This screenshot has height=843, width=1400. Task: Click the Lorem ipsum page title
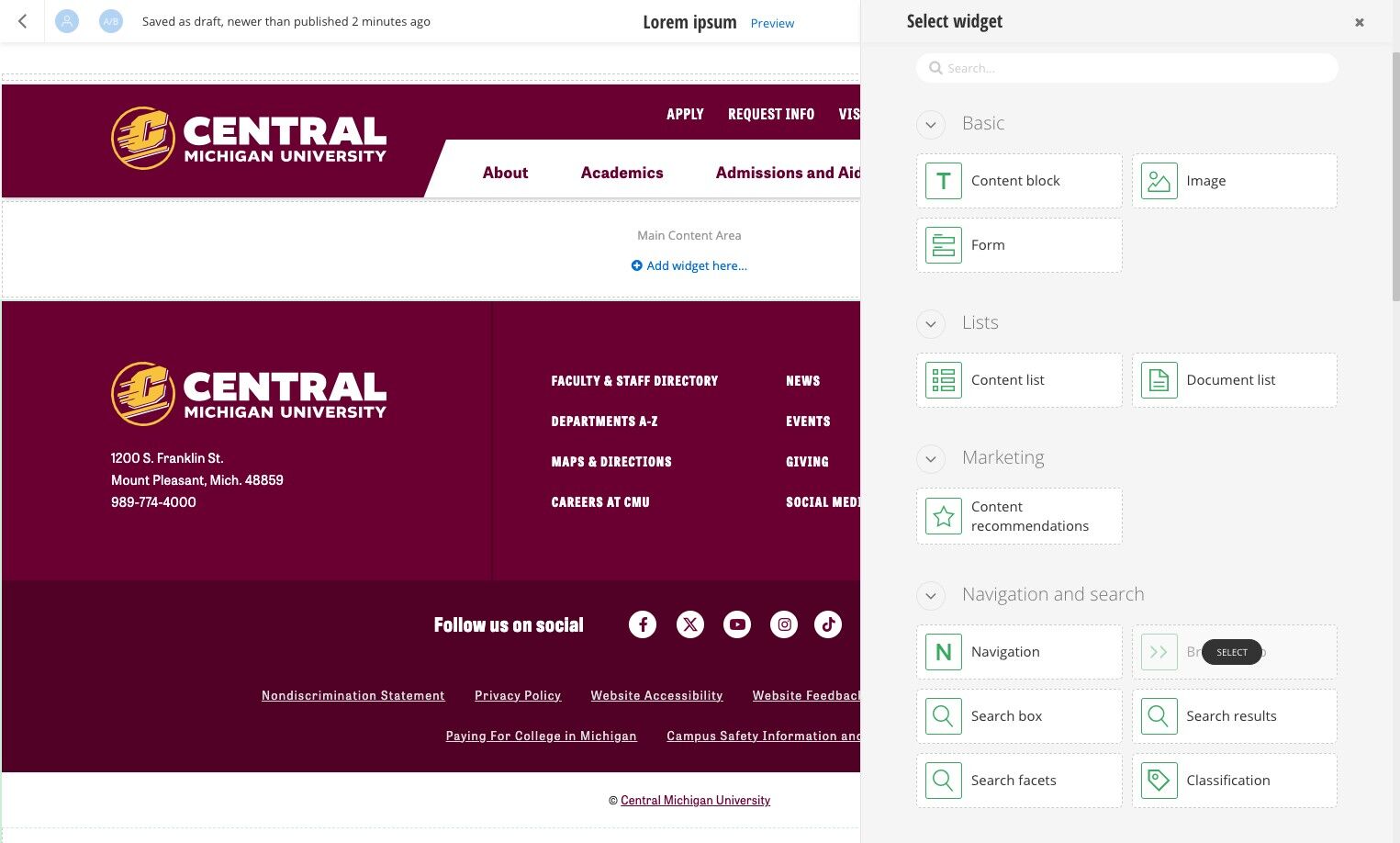[x=689, y=22]
